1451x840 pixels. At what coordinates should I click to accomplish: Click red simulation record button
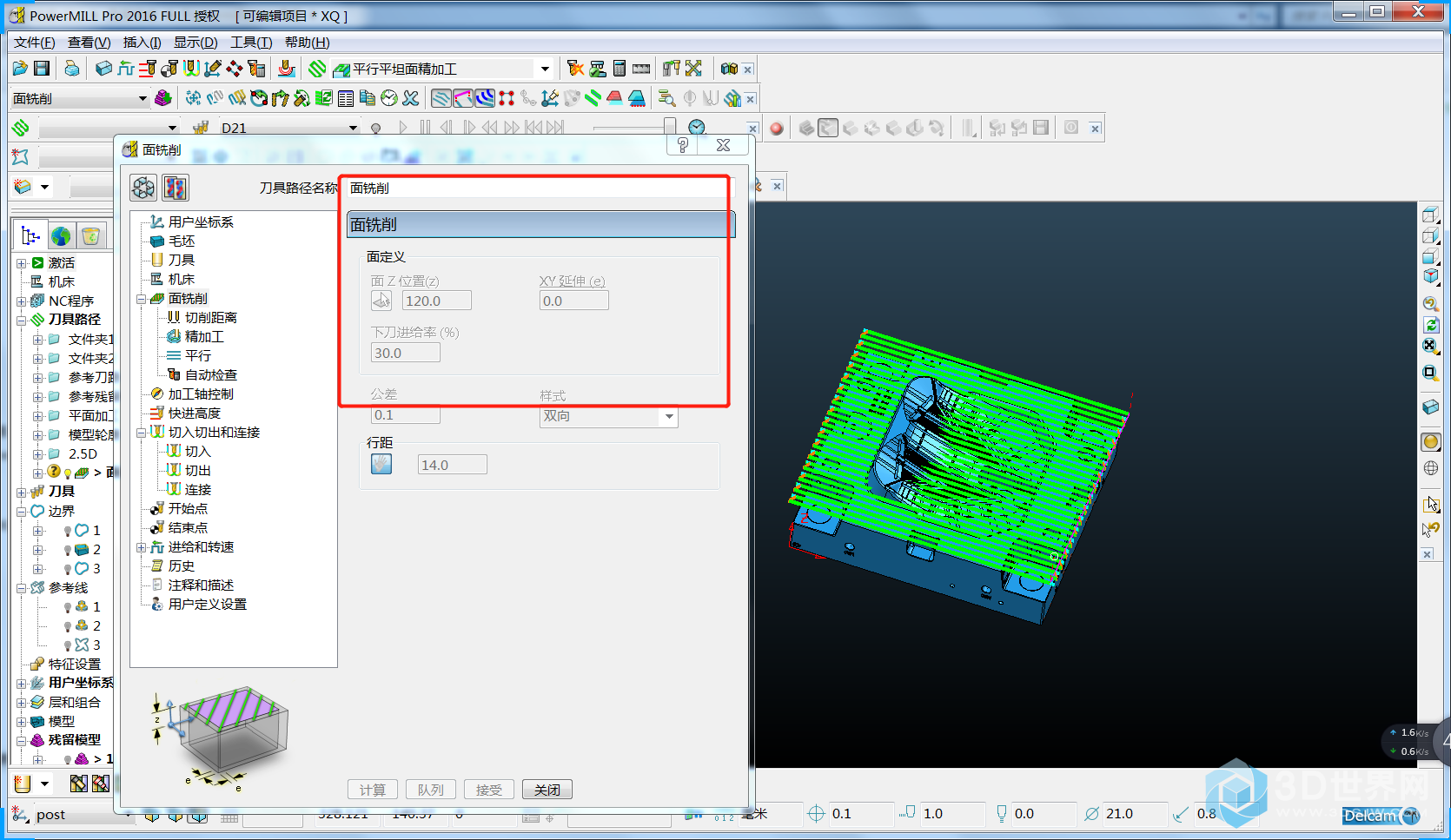(x=776, y=129)
